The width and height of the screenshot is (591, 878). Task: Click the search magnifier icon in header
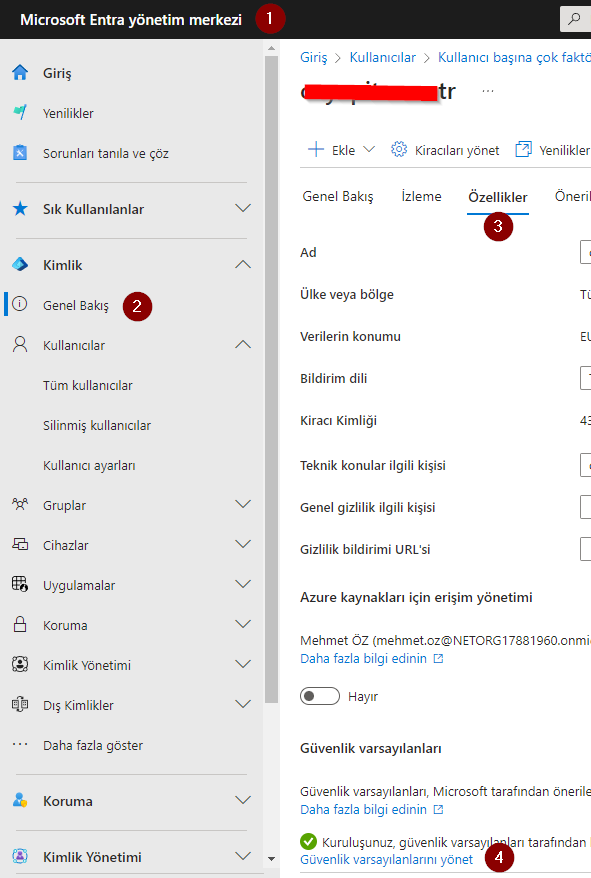coord(574,19)
